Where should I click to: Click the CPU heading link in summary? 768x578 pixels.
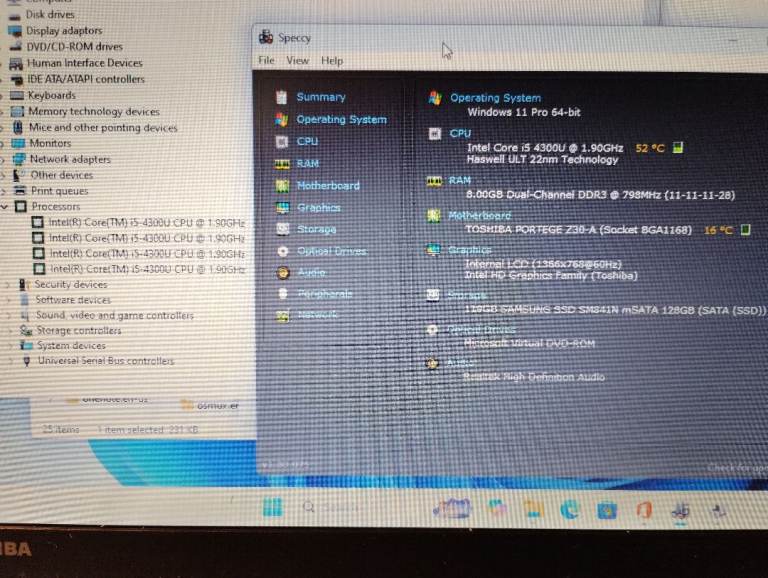point(460,133)
